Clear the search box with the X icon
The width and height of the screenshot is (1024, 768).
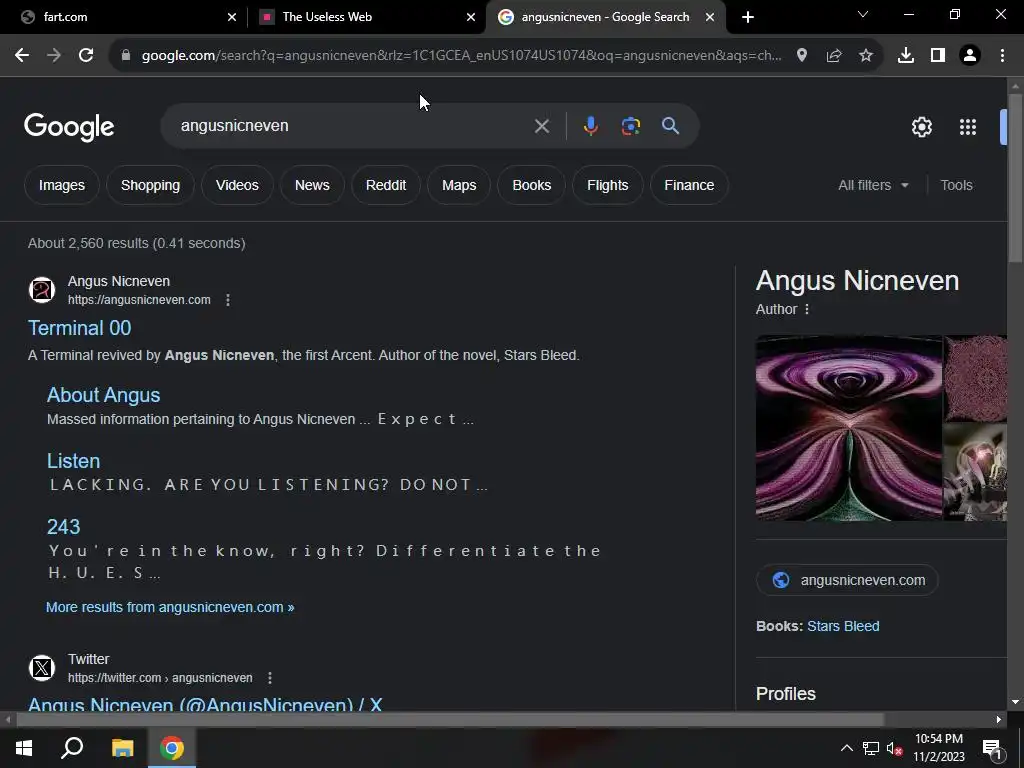point(542,126)
